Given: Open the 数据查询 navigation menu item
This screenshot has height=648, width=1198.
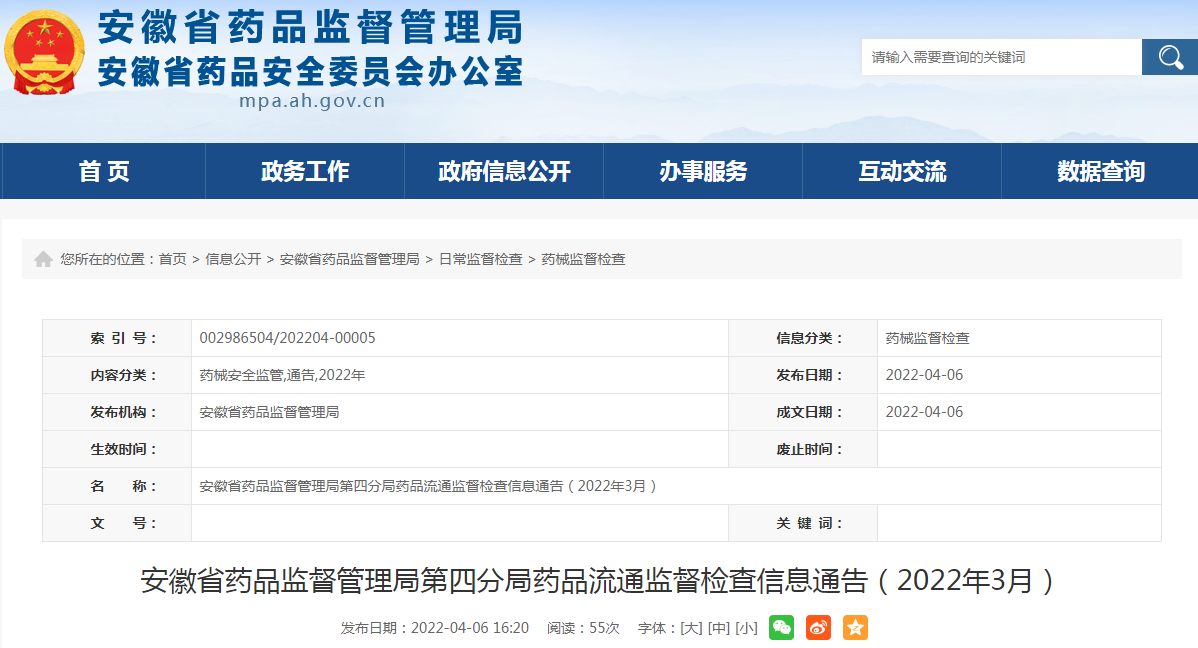Looking at the screenshot, I should point(1100,171).
